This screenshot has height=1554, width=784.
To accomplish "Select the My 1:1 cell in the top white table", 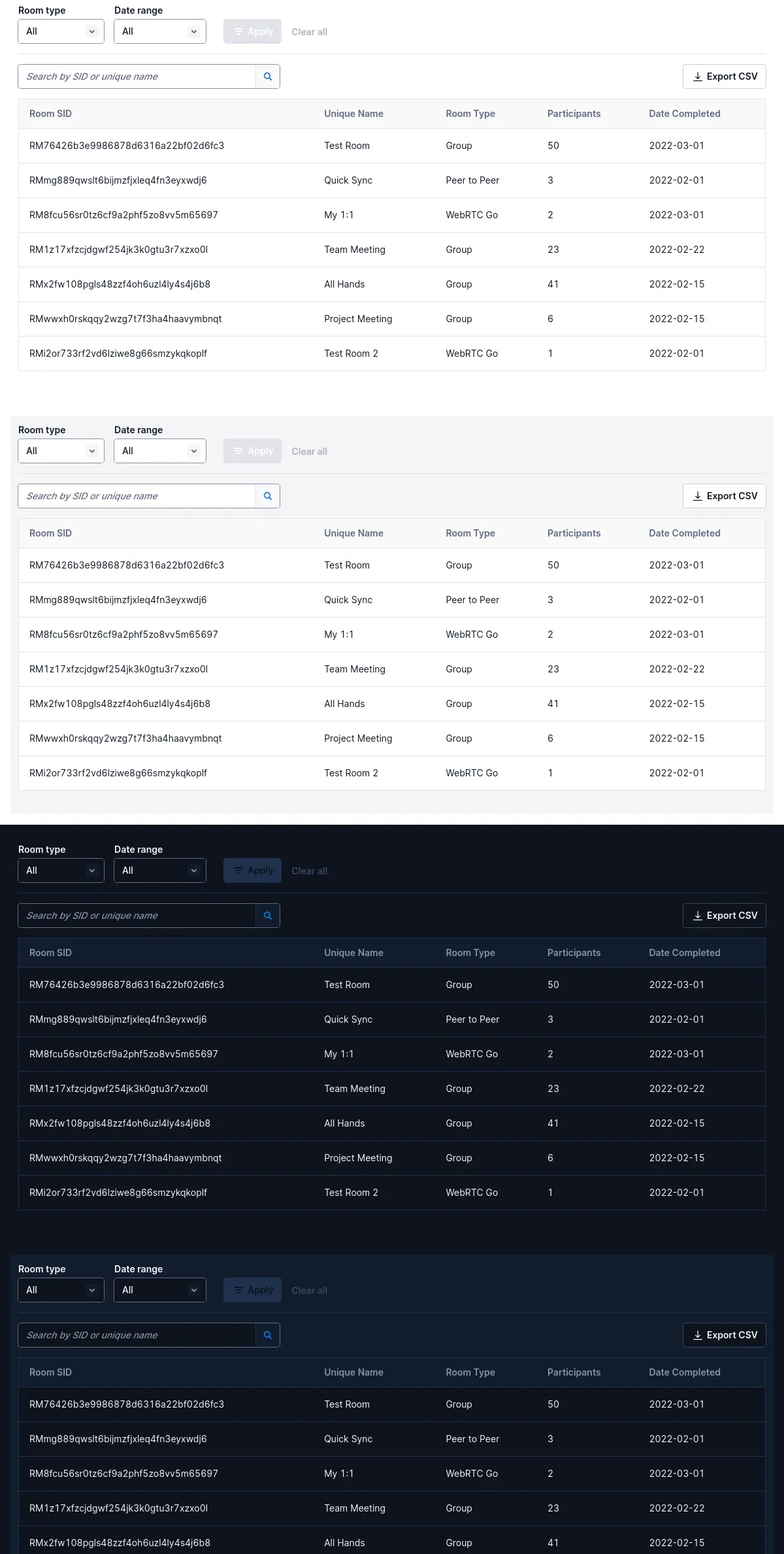I will pos(339,215).
